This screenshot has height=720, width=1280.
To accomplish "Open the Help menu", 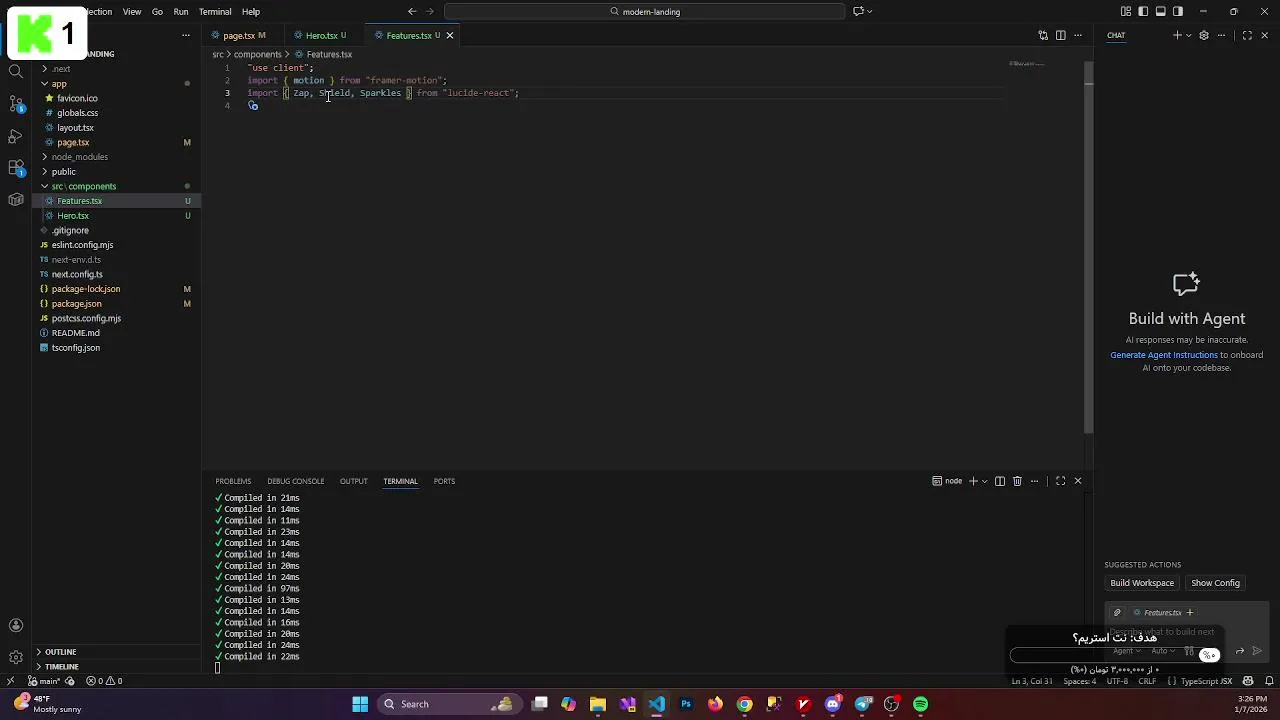I will pyautogui.click(x=251, y=12).
